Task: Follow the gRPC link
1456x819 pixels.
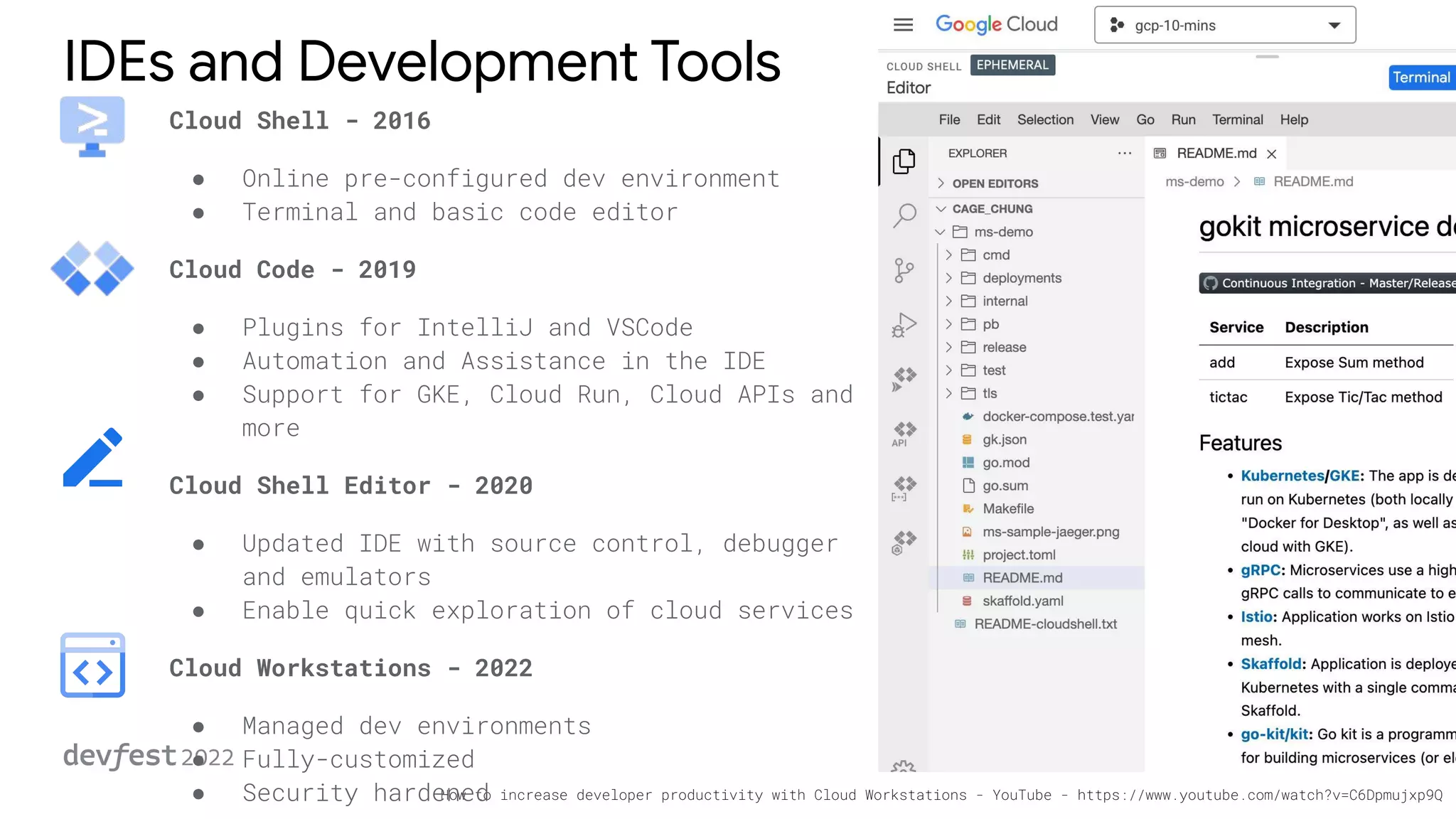Action: pos(1260,570)
